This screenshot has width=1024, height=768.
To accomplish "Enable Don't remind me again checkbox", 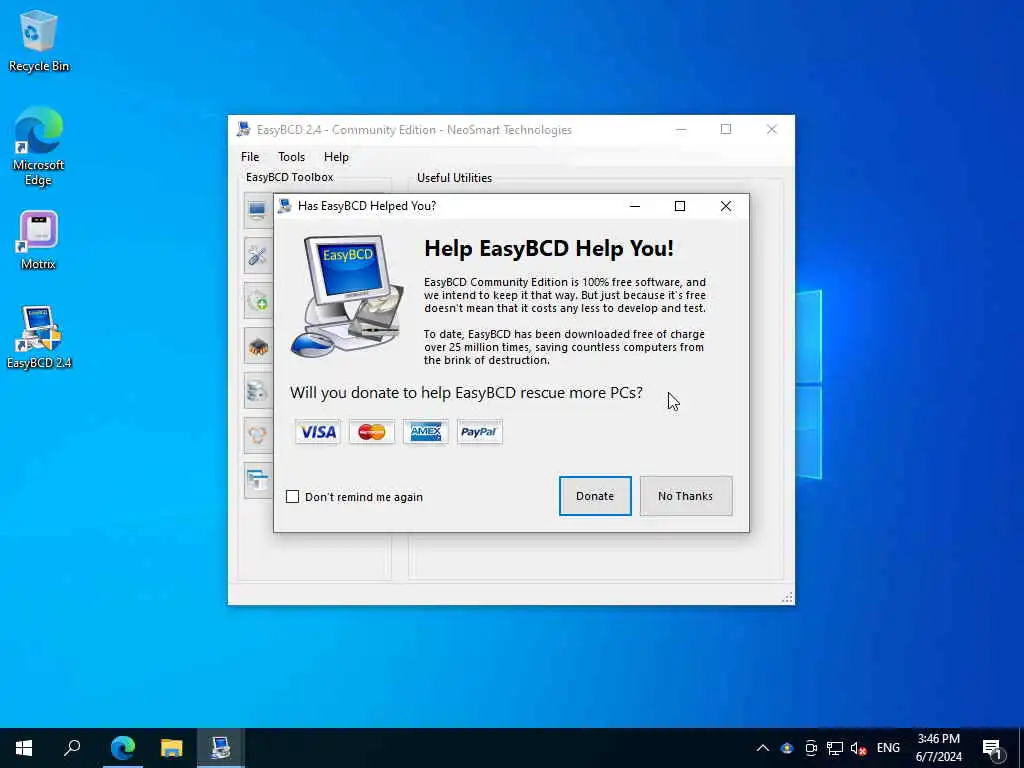I will coord(293,497).
